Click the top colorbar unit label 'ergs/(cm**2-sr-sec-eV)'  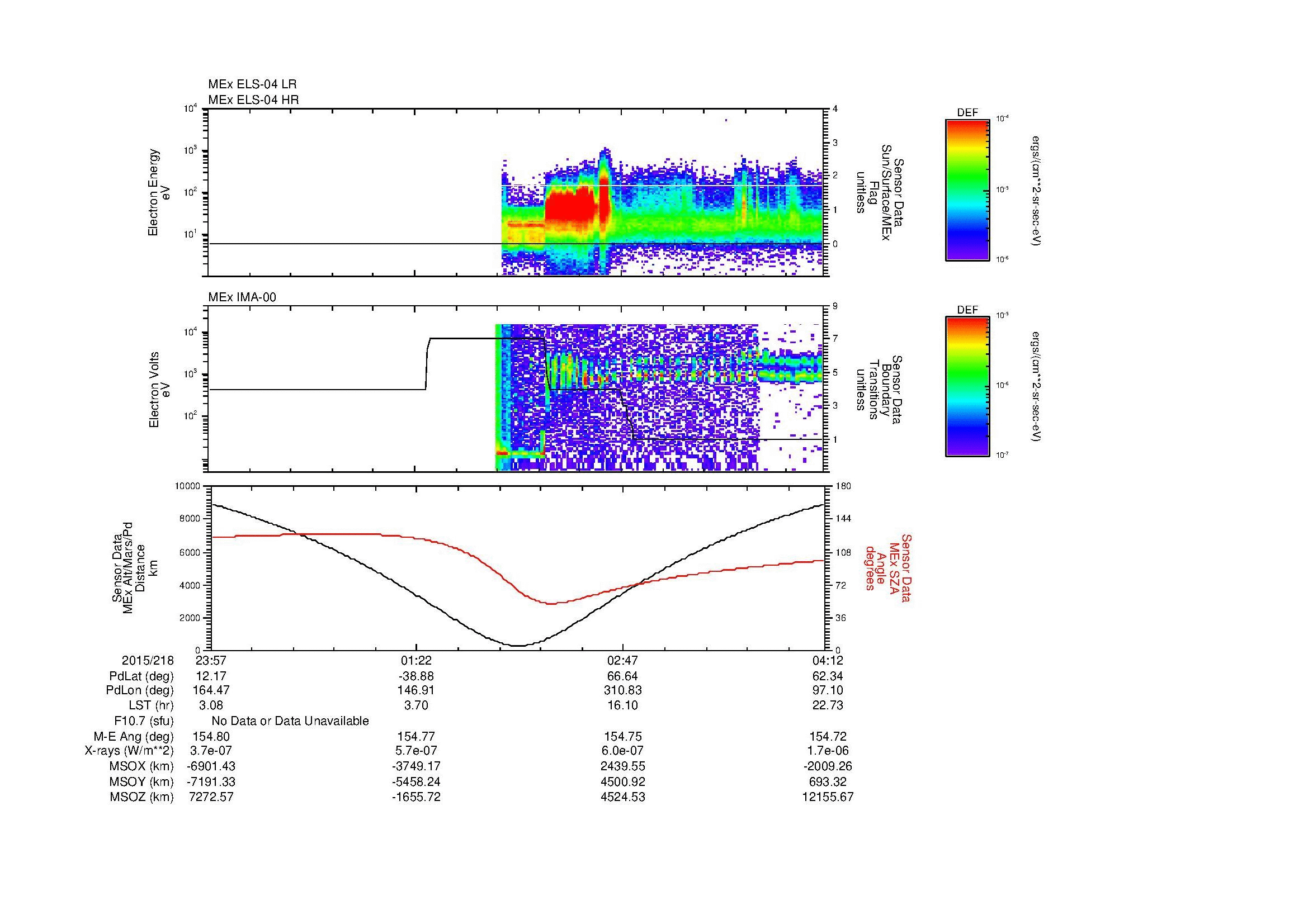coord(1037,191)
